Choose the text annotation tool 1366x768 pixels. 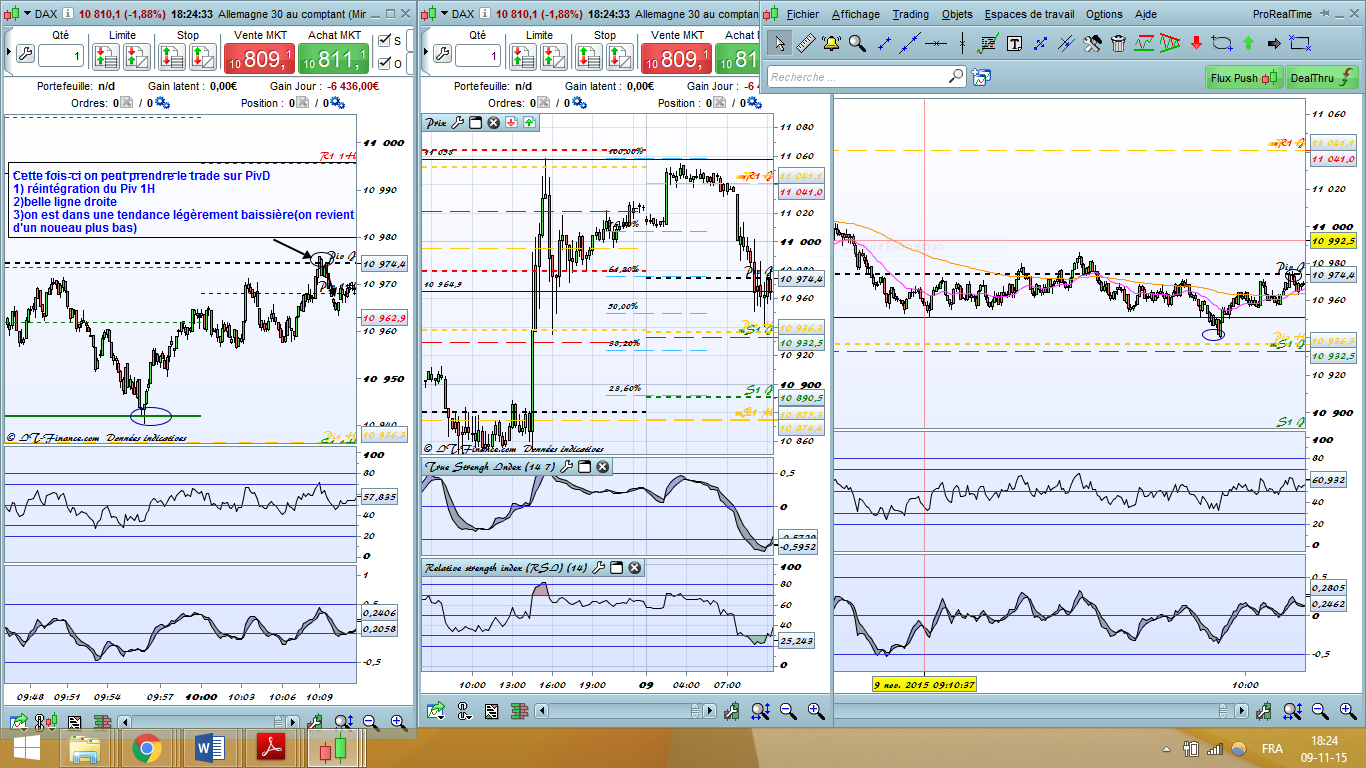1014,43
